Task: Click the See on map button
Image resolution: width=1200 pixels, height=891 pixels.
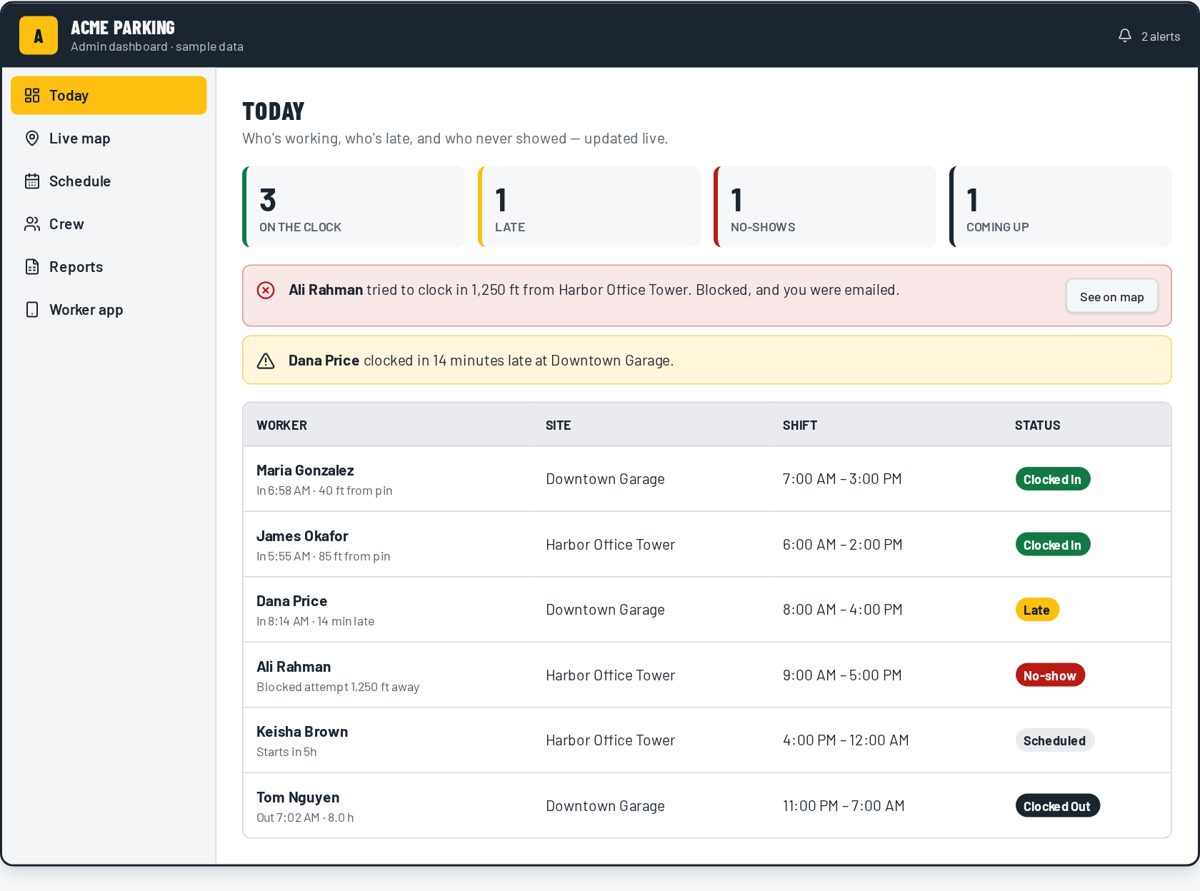Action: click(x=1112, y=296)
